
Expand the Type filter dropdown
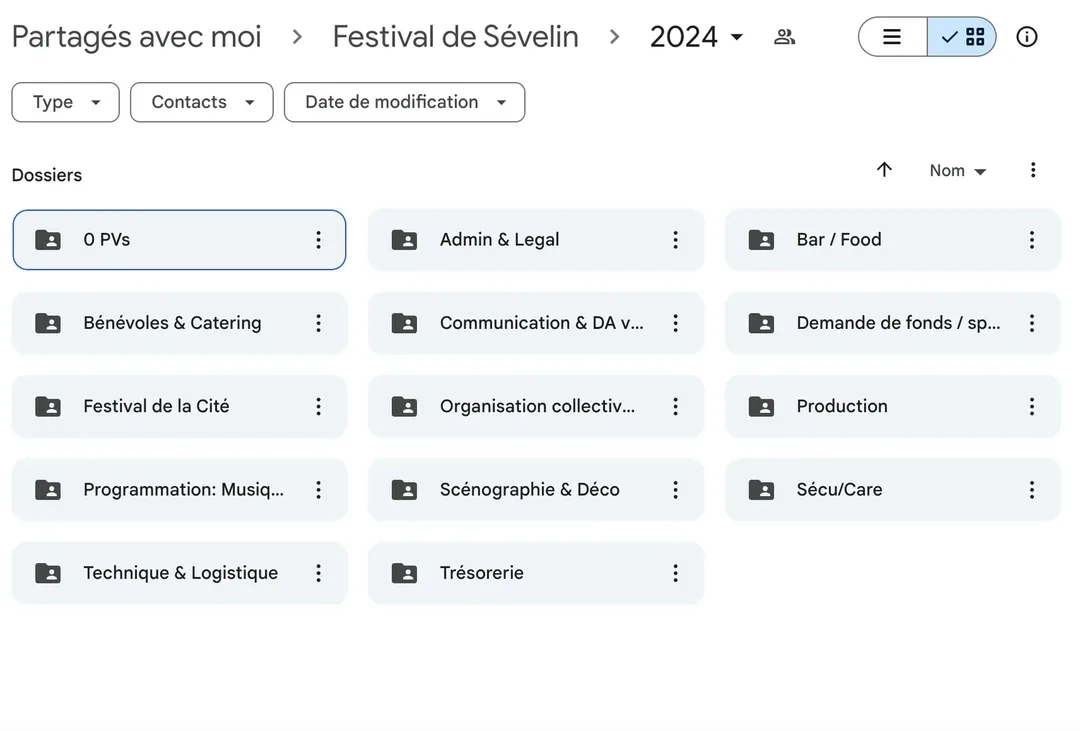click(x=66, y=102)
